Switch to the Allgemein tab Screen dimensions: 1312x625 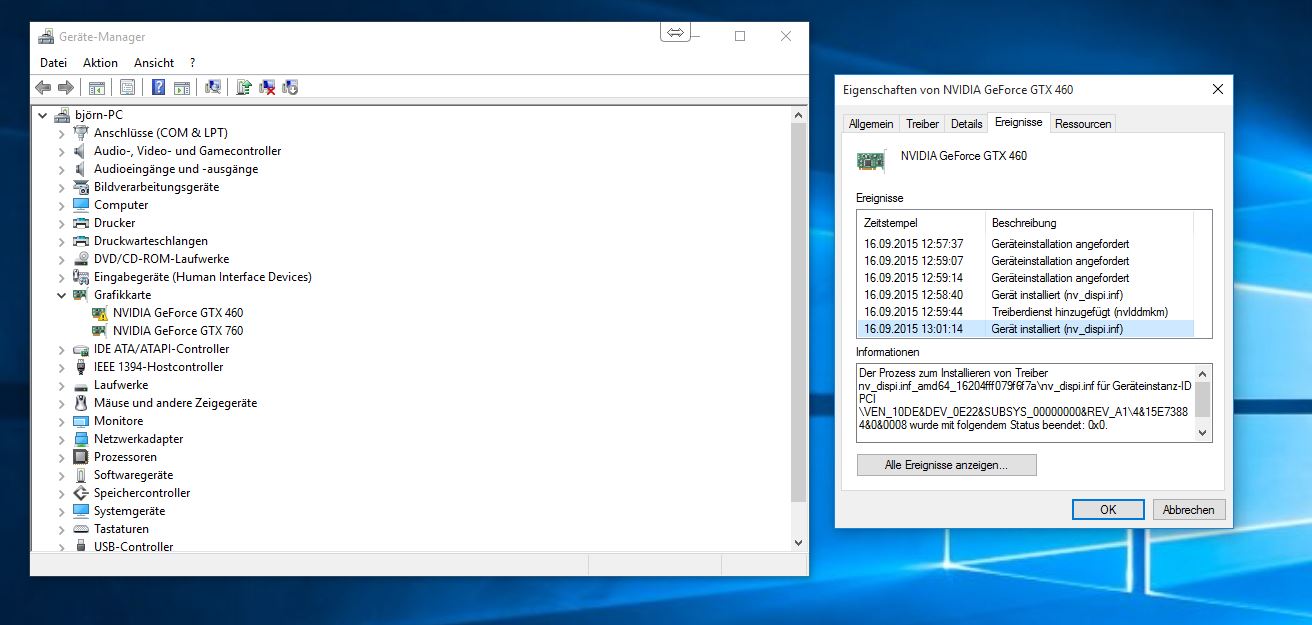coord(871,124)
